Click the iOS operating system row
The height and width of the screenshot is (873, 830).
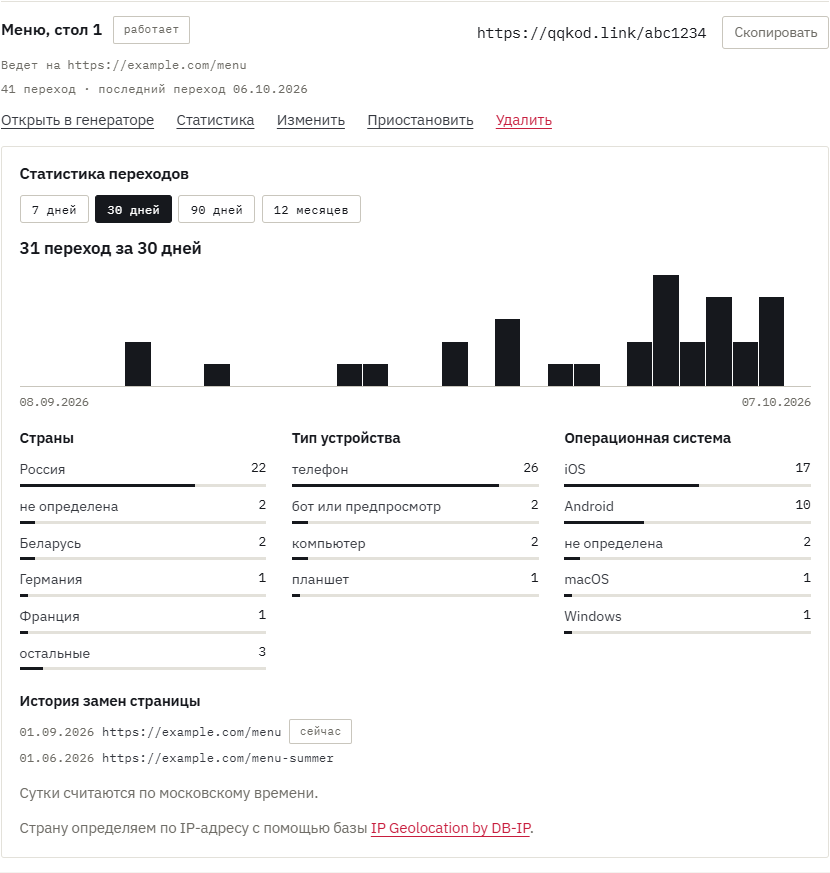(x=687, y=474)
